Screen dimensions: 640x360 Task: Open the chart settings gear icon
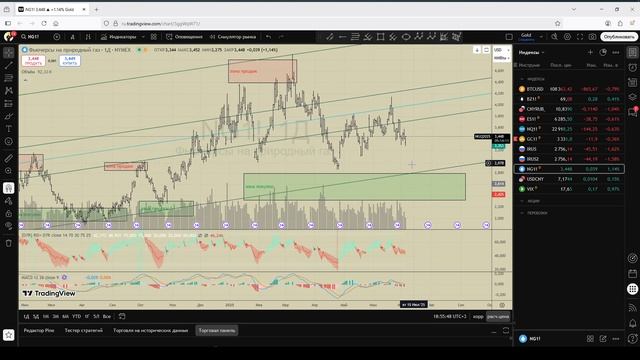click(567, 37)
